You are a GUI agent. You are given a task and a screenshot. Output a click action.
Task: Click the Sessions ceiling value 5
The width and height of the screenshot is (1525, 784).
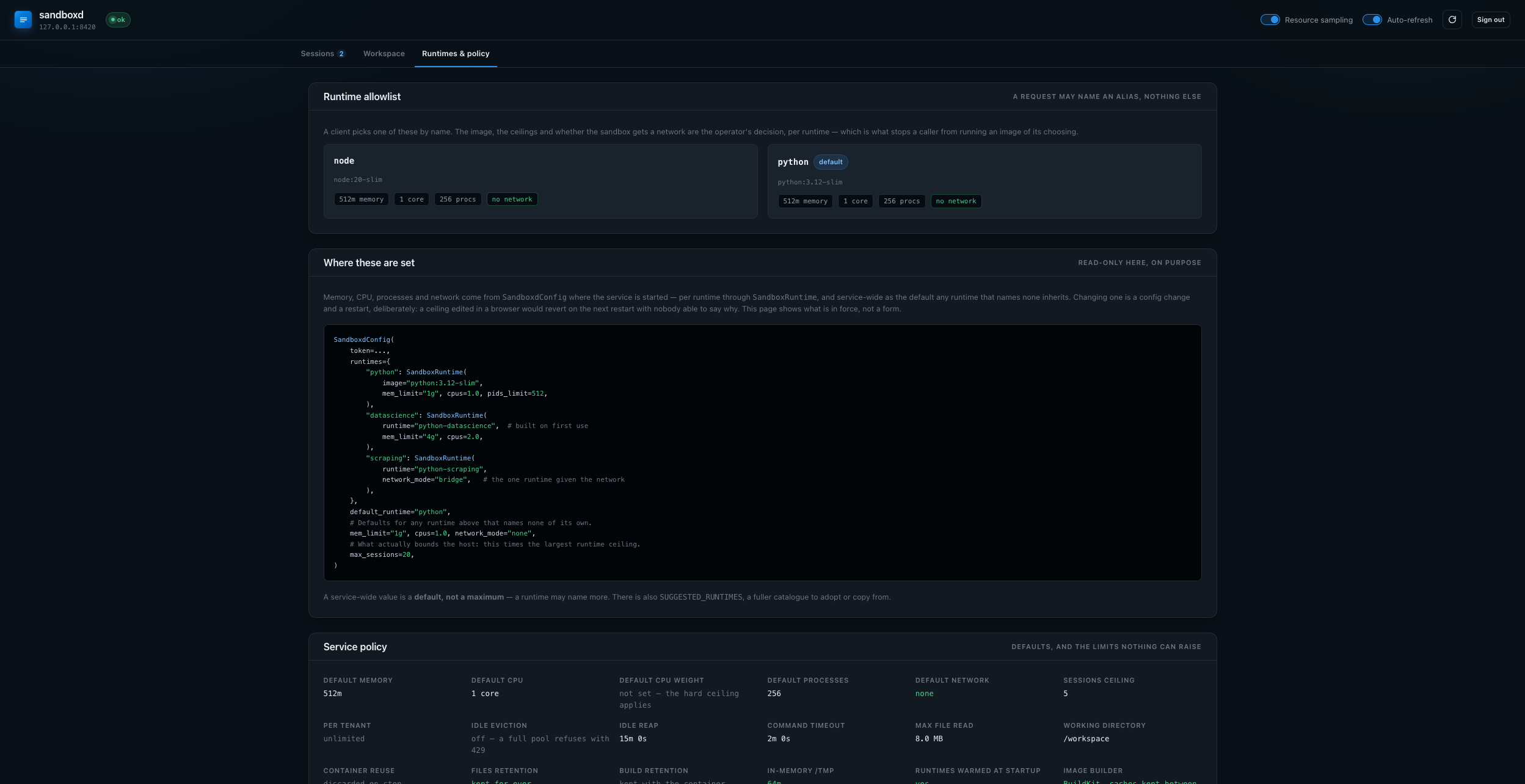point(1065,694)
